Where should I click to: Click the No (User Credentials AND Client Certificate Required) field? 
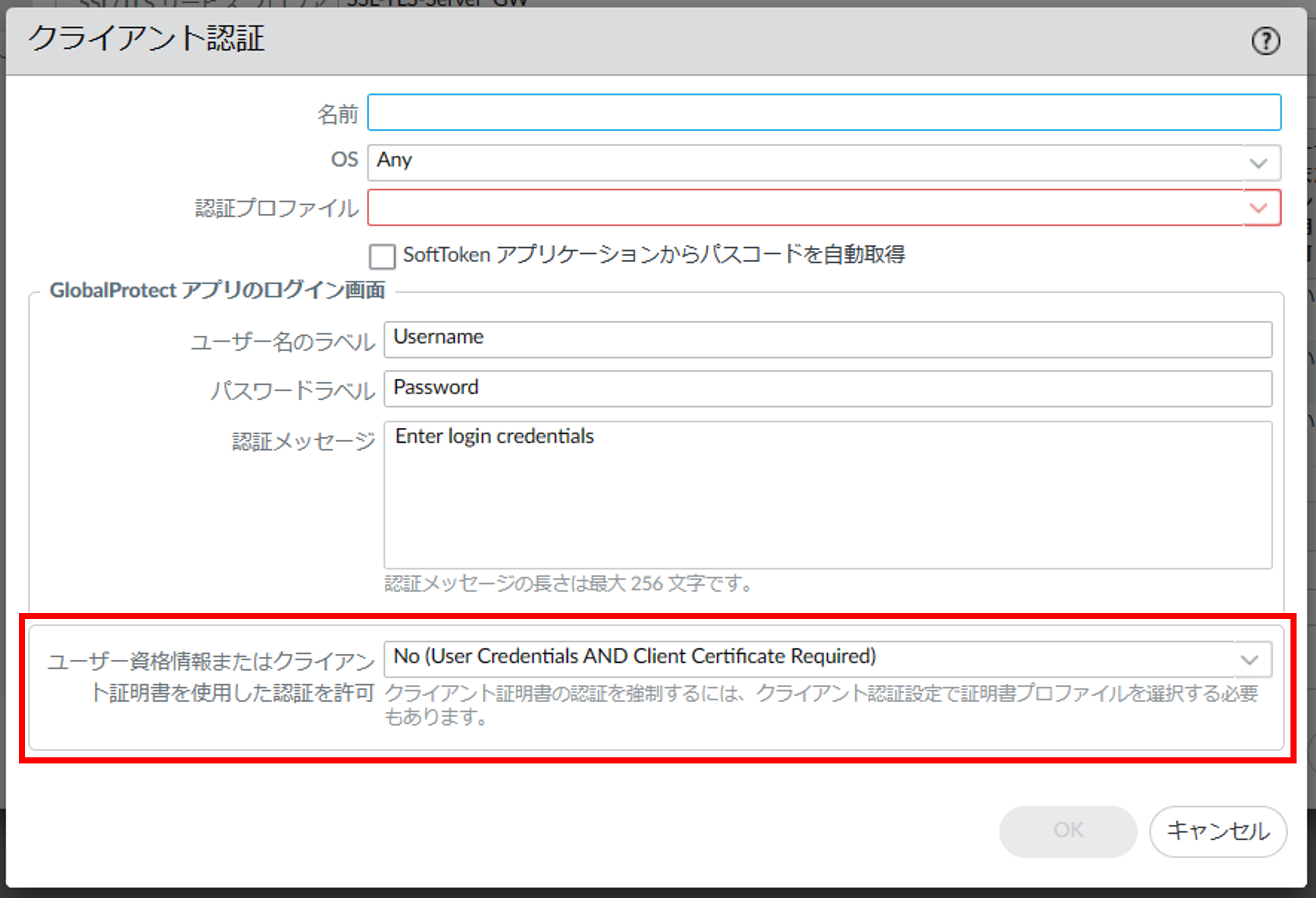(810, 658)
